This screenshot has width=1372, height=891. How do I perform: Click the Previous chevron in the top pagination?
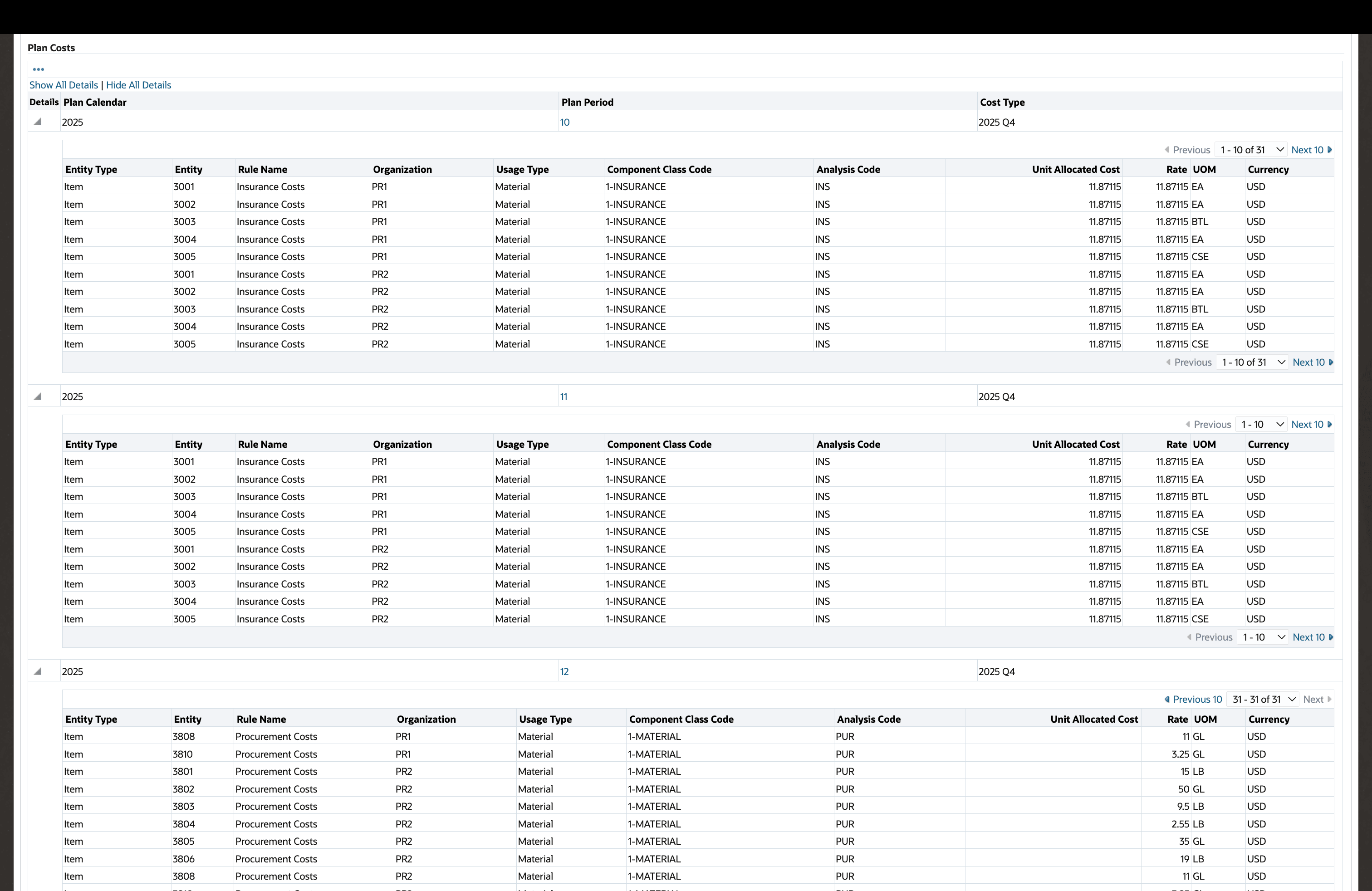(1167, 149)
